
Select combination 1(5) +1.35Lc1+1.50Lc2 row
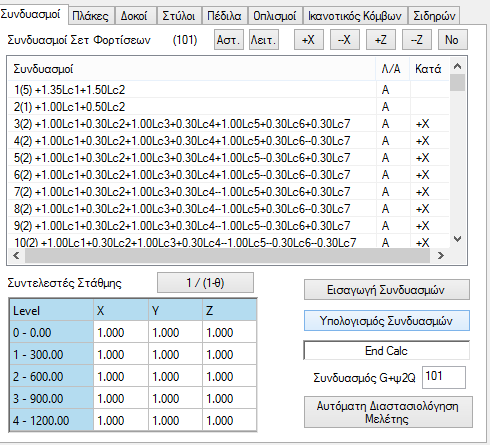click(x=228, y=90)
